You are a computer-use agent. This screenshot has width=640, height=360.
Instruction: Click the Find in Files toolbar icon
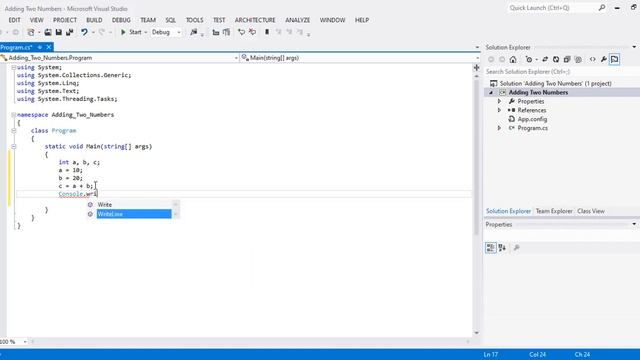pos(193,32)
